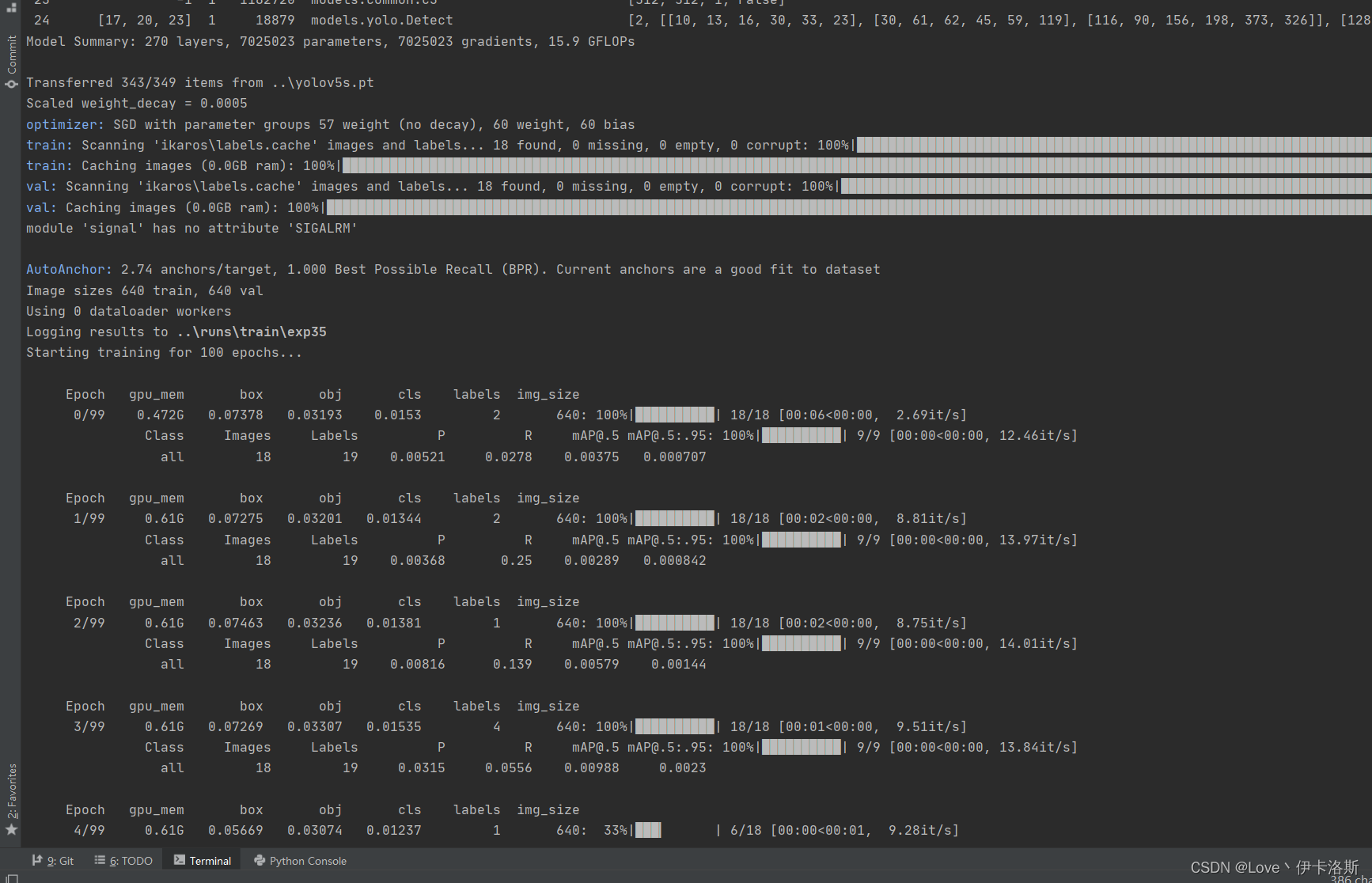Click recall value '0.0278'
The width and height of the screenshot is (1372, 883).
tap(509, 457)
